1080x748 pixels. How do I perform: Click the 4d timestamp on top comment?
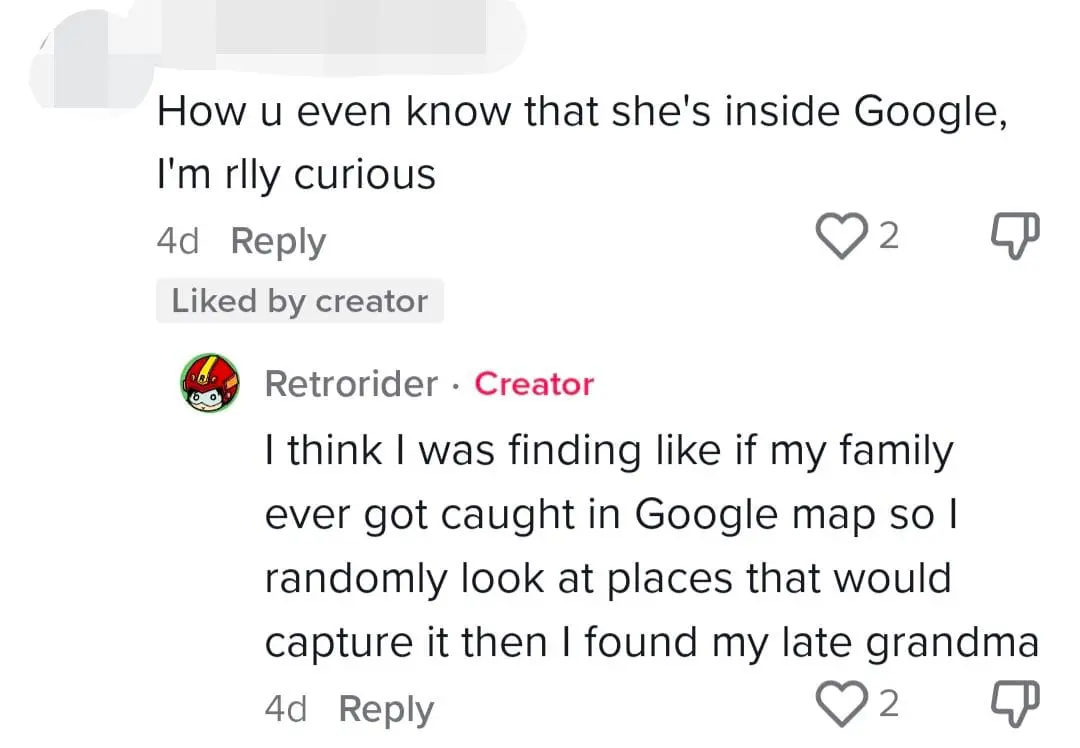pos(178,241)
